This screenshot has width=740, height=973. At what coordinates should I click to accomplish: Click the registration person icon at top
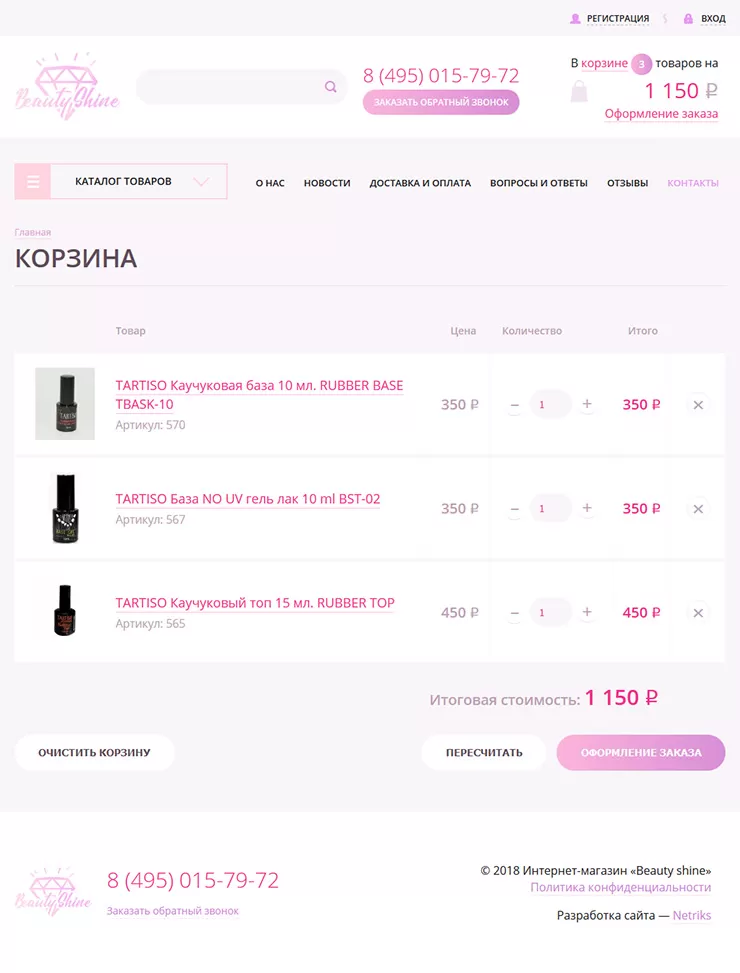[573, 18]
